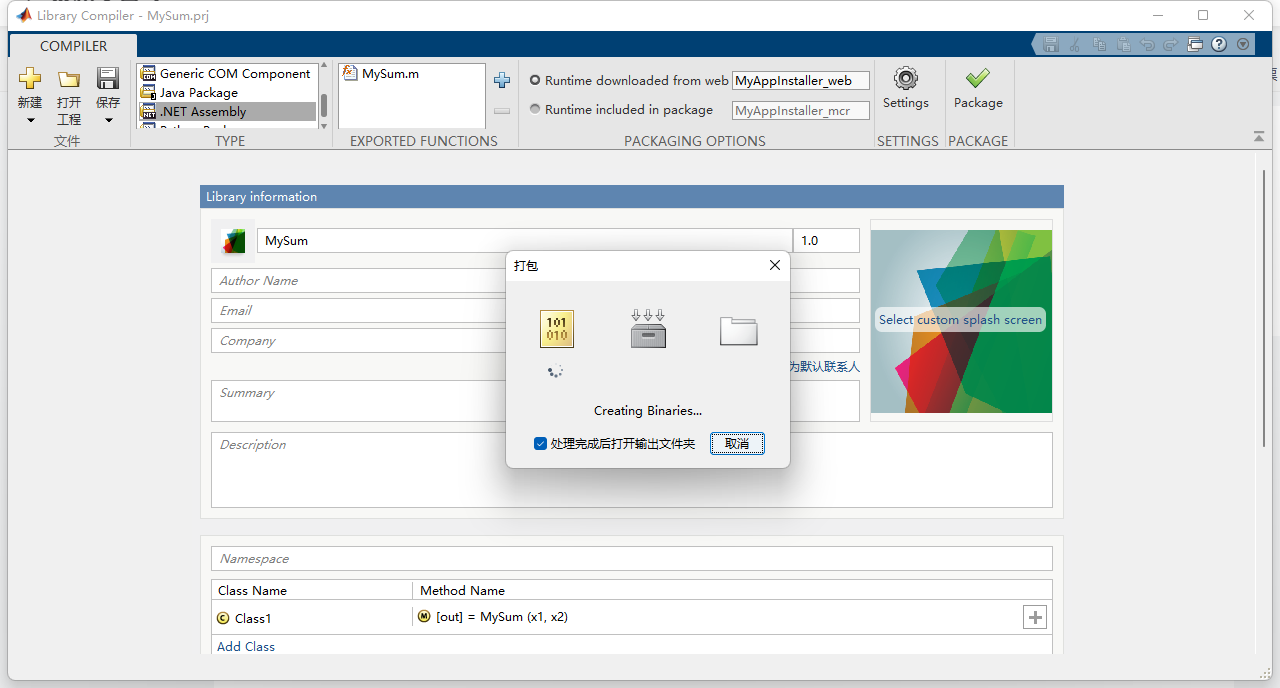Select Generic COM Component type
This screenshot has height=688, width=1280.
227,73
